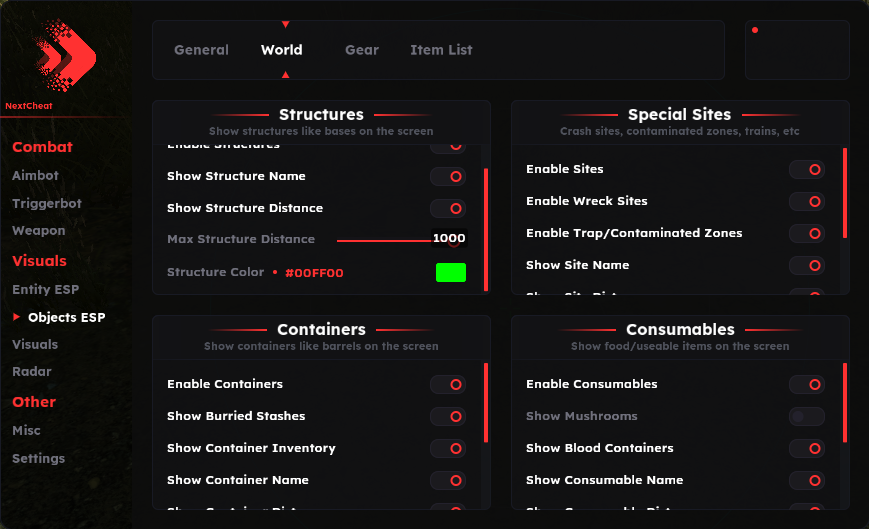
Task: Click the red arrow beside Objects ESP
Action: (x=16, y=317)
